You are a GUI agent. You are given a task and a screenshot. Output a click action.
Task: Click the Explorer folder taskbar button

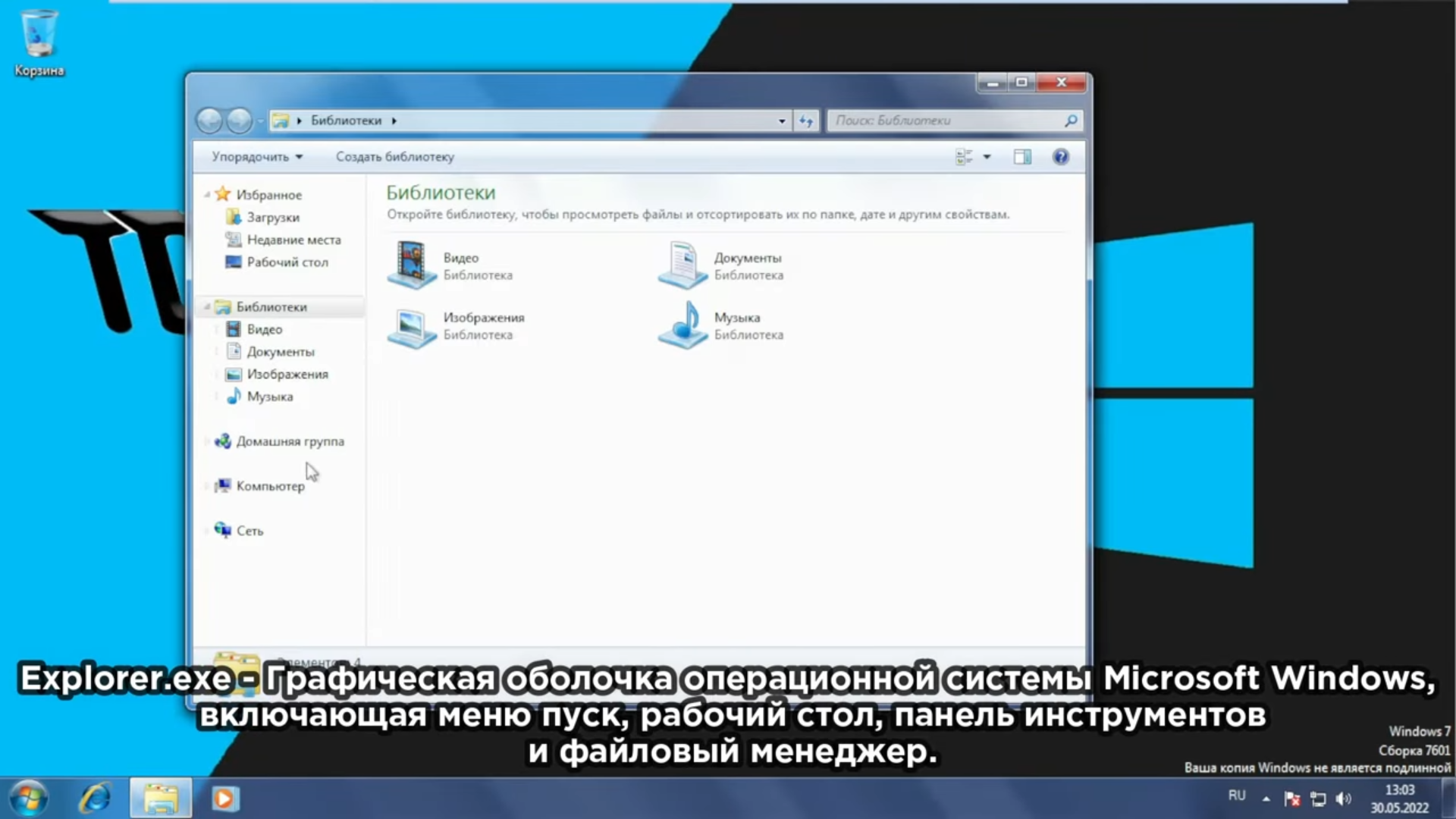[x=161, y=799]
